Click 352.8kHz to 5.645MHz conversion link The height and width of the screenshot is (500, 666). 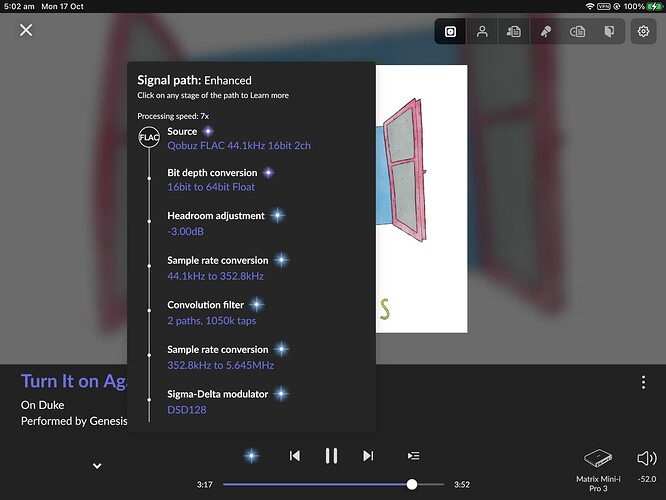(220, 365)
